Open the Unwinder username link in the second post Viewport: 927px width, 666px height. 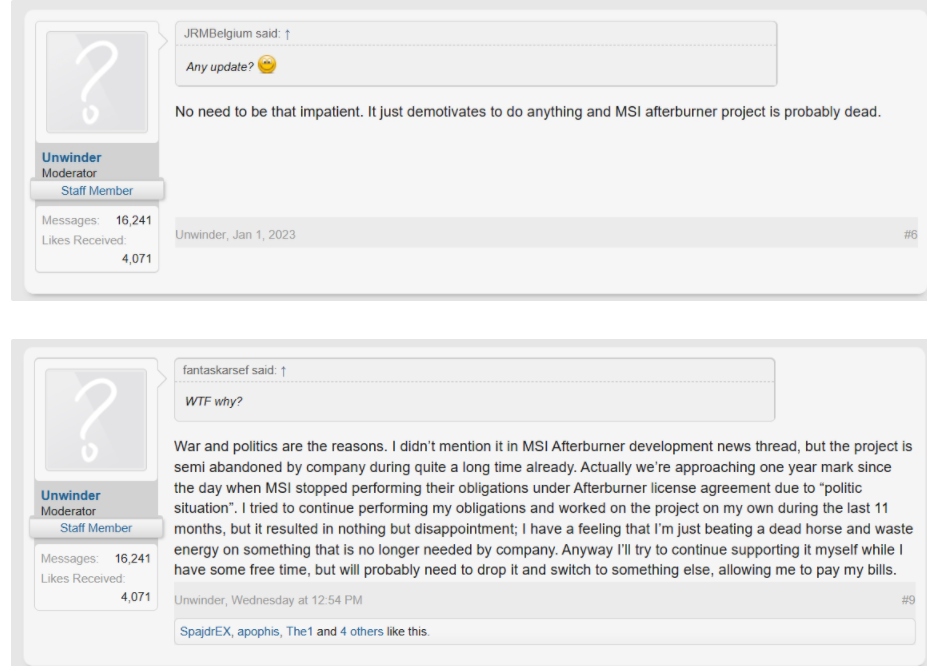point(70,495)
